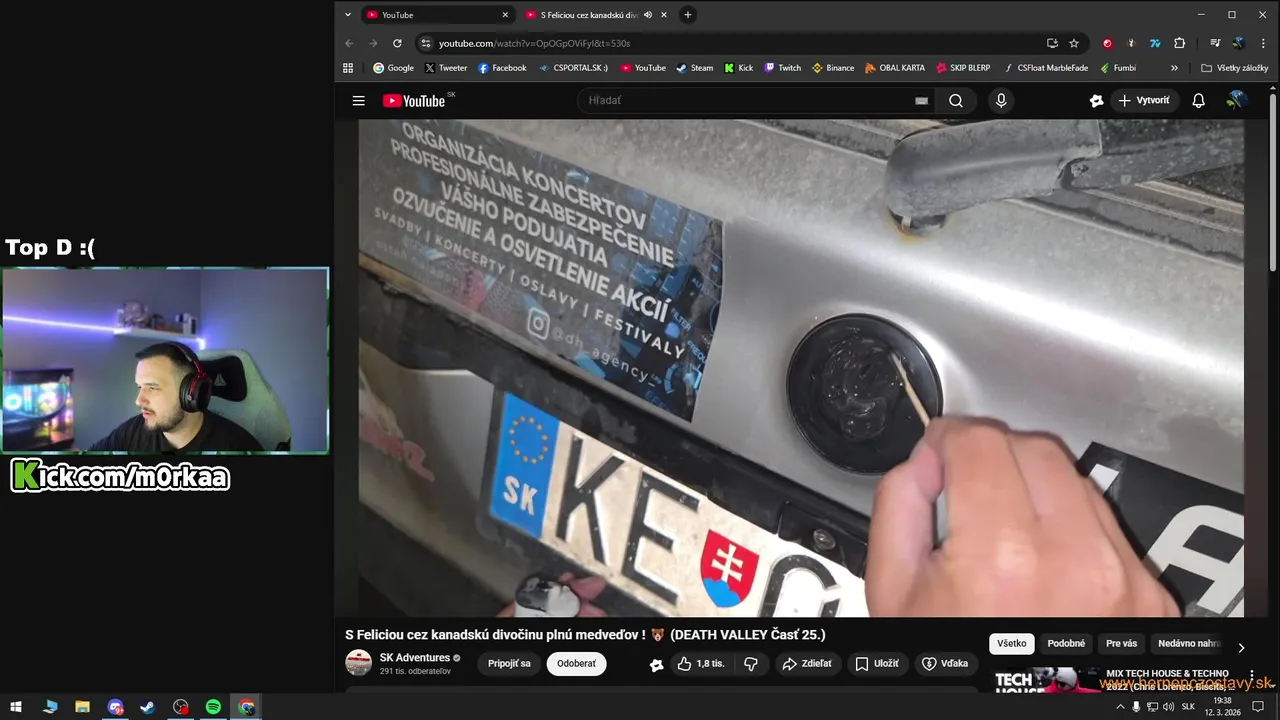Click the red extension icon in toolbar
Screen dimensions: 1280x720
(1107, 43)
